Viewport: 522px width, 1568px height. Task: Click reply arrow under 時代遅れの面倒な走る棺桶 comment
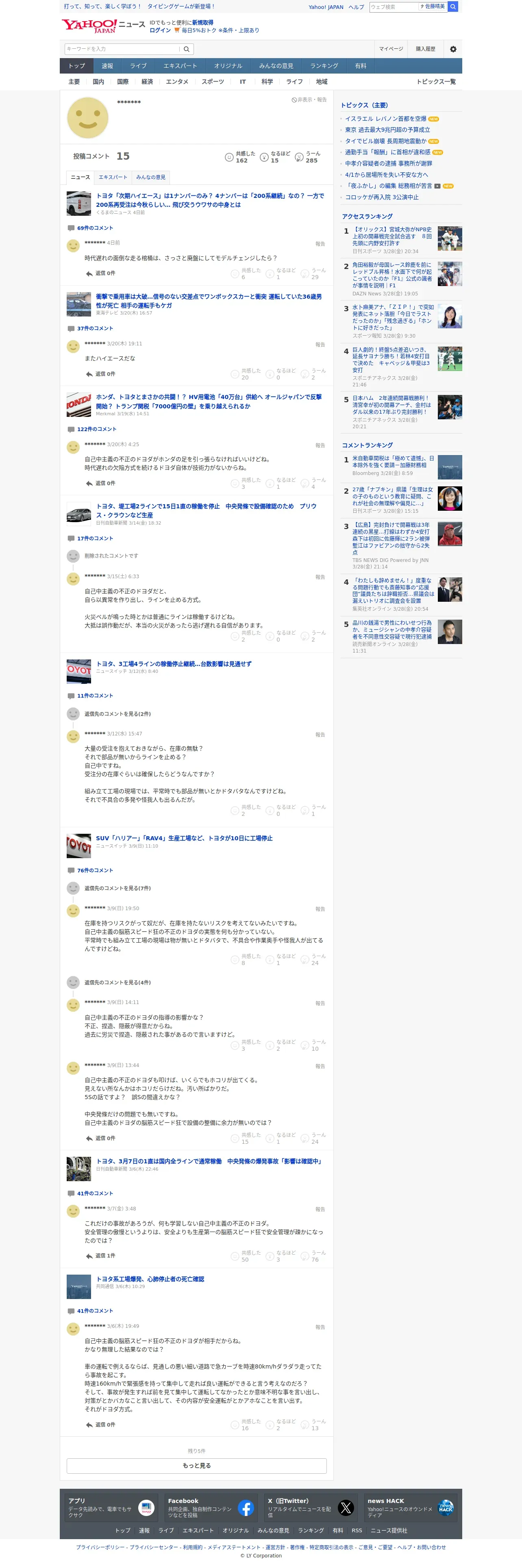point(89,274)
